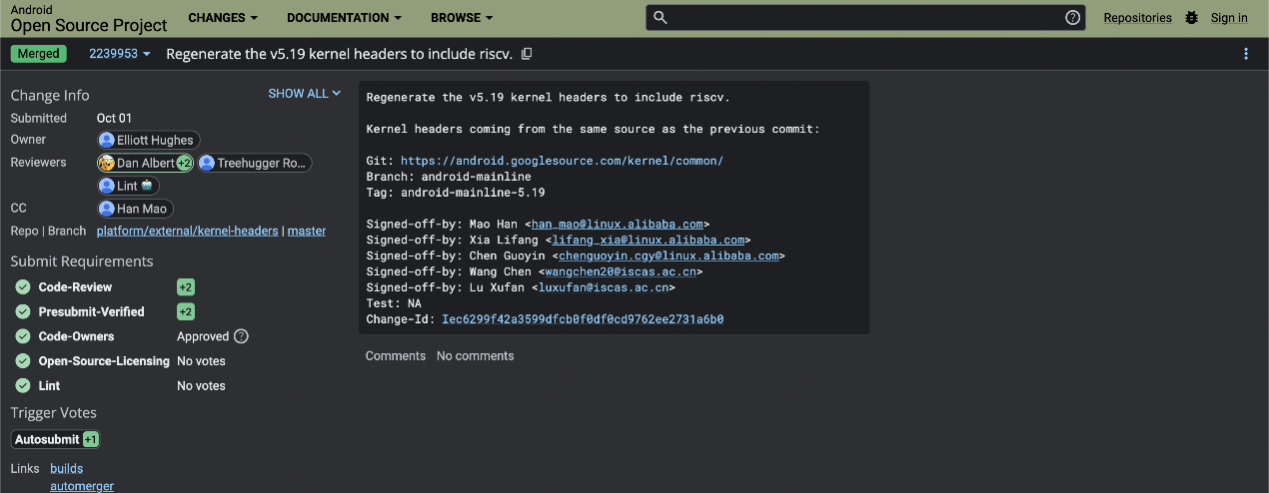
Task: Click the Code-Owners help question icon
Action: tap(241, 336)
